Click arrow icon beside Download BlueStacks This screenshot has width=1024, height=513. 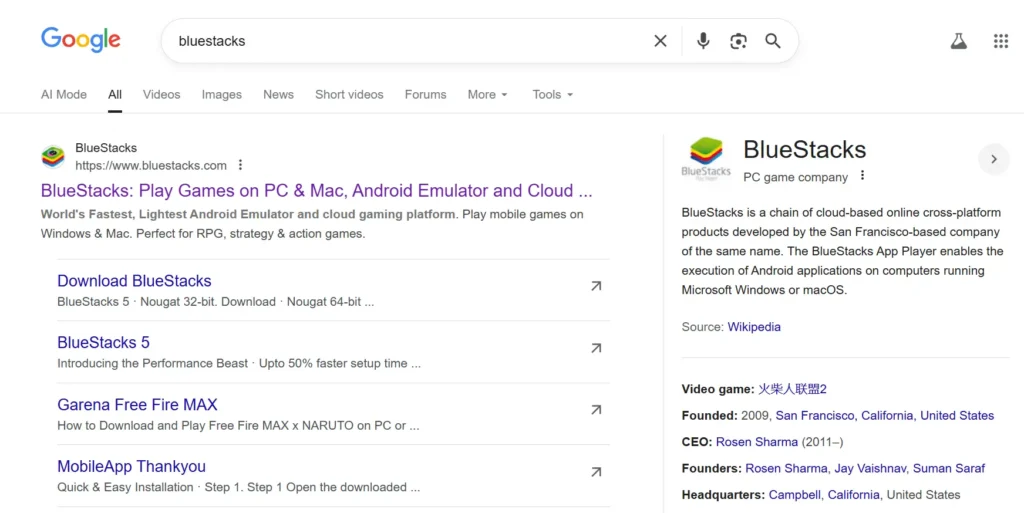(596, 286)
